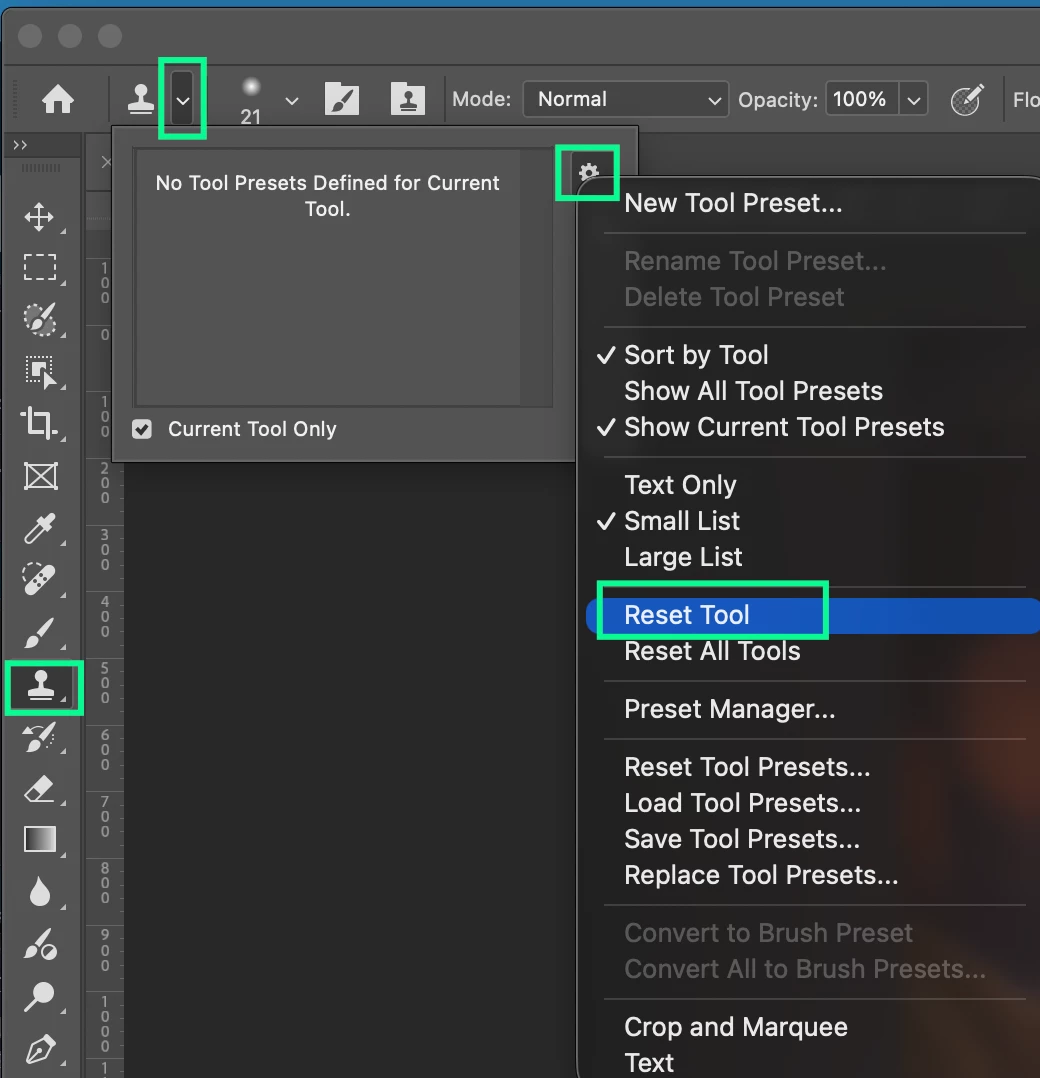Toggle the Current Tool Only checkbox
This screenshot has height=1078, width=1040.
[142, 429]
